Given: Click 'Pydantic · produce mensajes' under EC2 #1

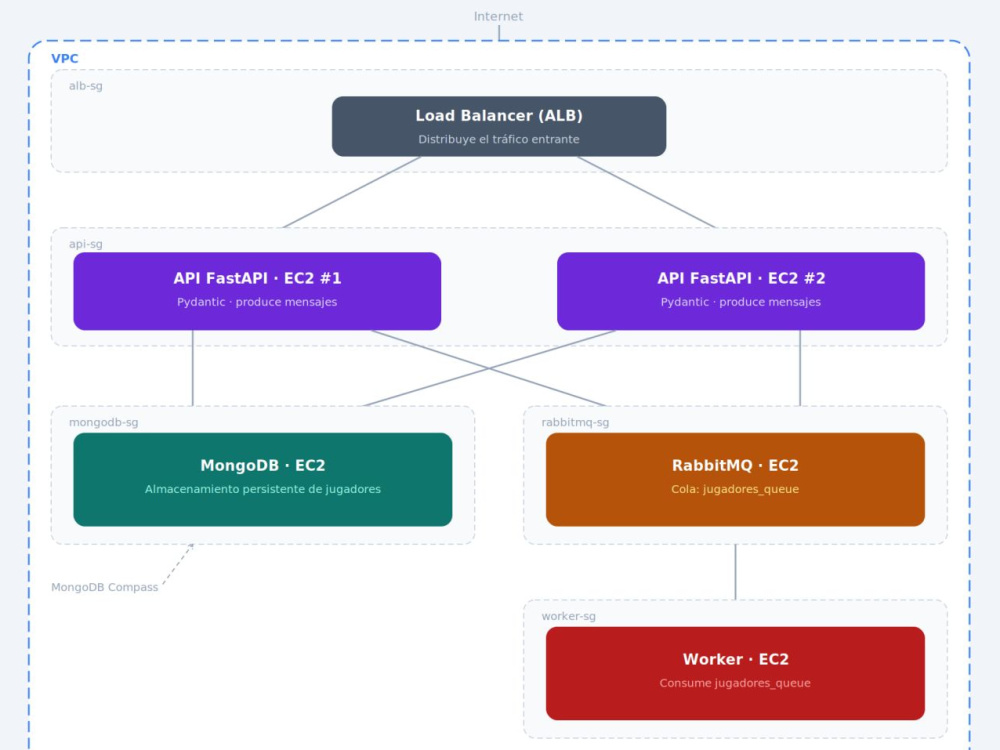Looking at the screenshot, I should click(x=257, y=302).
